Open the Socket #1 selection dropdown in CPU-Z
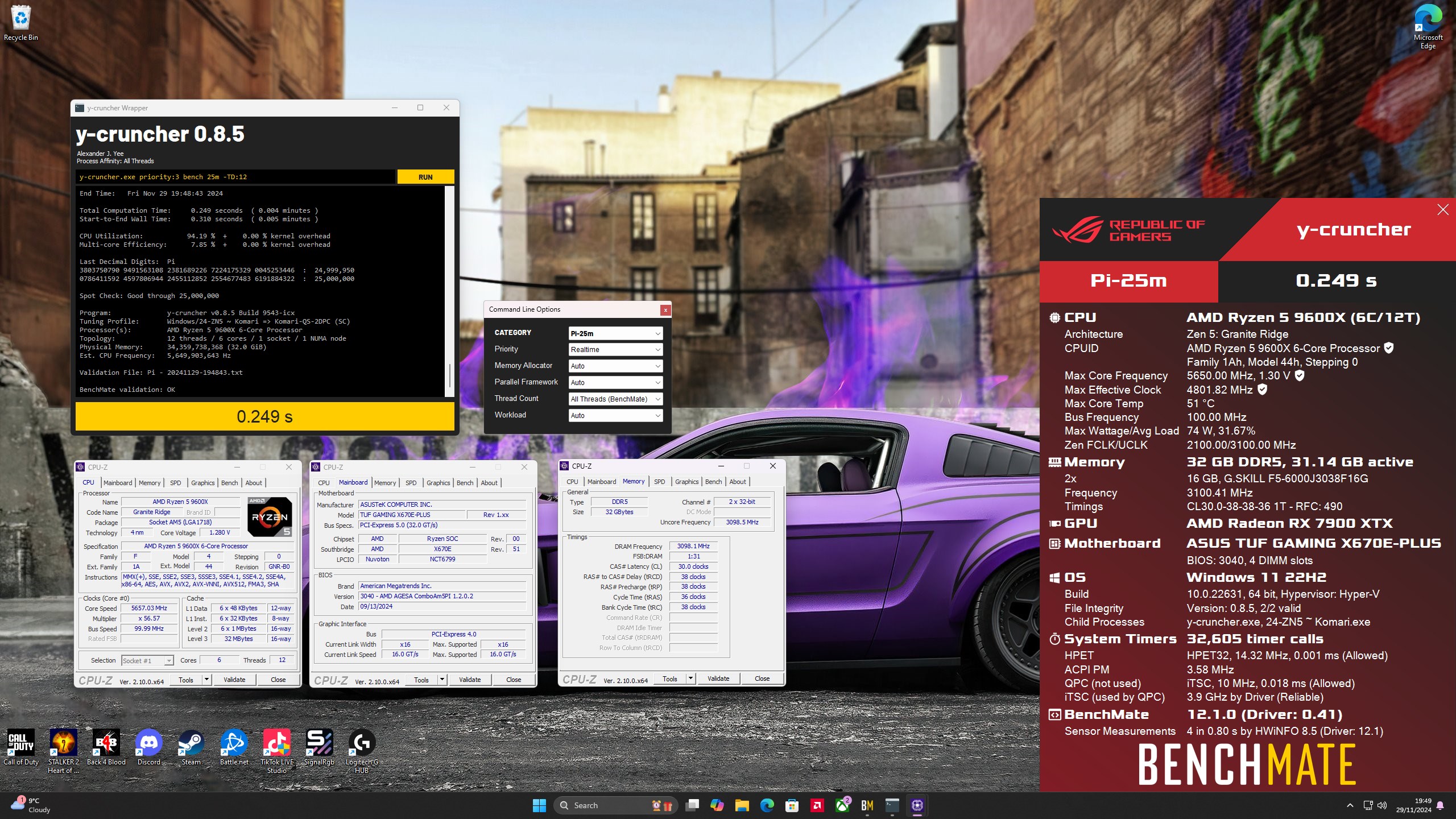1456x819 pixels. click(x=147, y=660)
